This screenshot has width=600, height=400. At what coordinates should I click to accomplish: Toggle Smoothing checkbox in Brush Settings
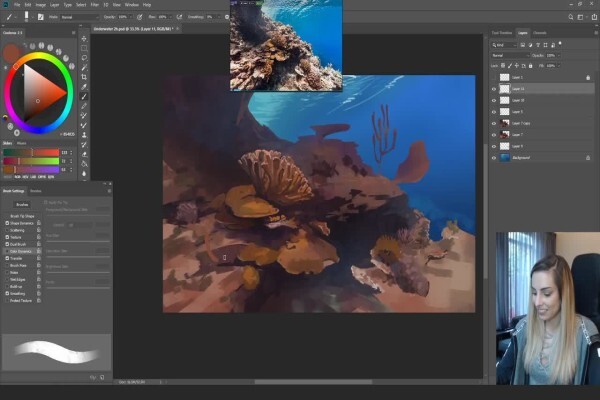[7, 293]
